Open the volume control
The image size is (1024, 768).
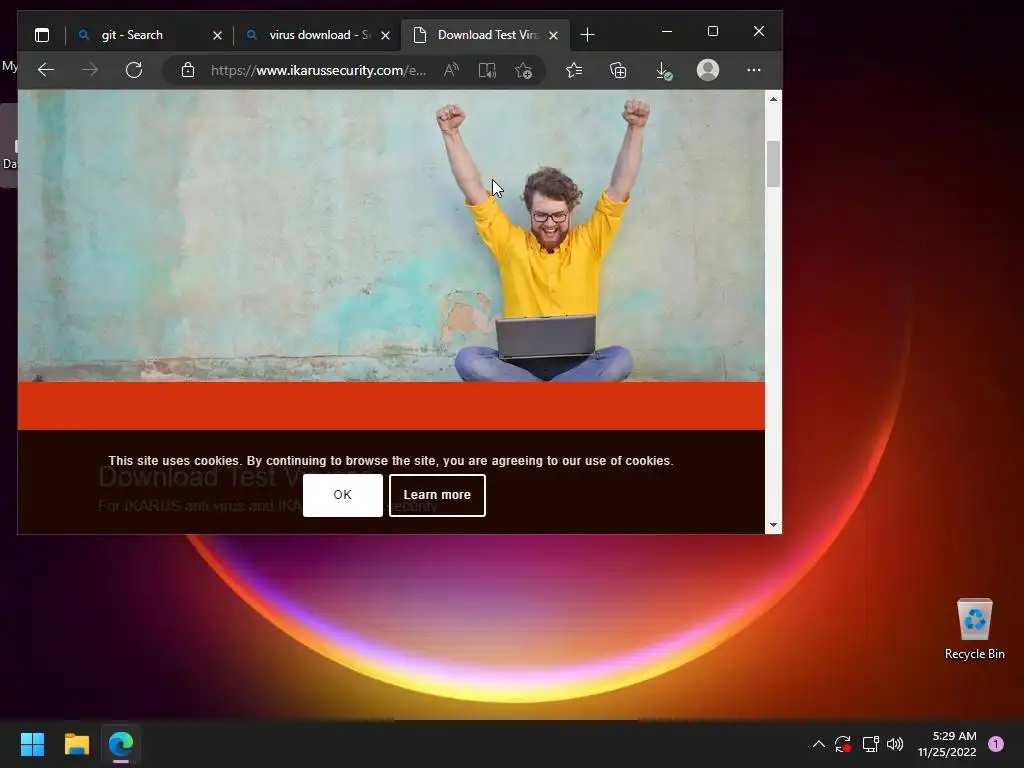(x=895, y=744)
